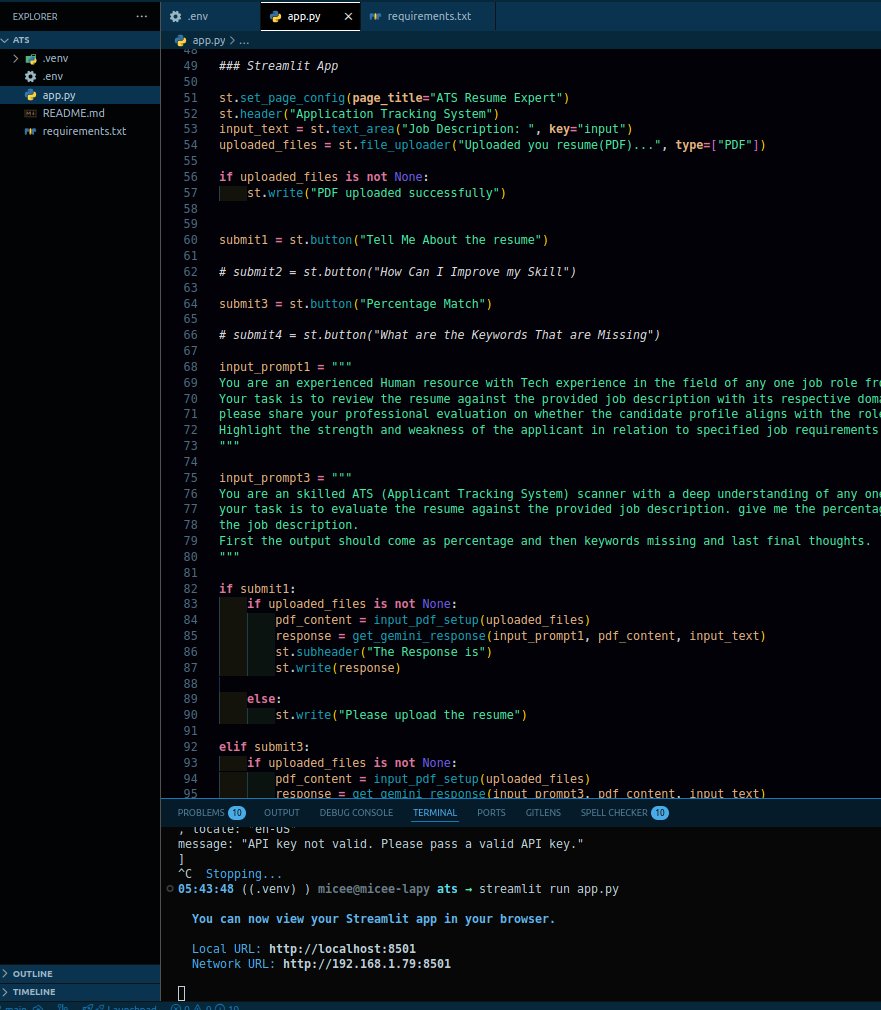Click the circle indicator beside 05:43:48 in terminal
Image resolution: width=881 pixels, height=1010 pixels.
pos(170,889)
